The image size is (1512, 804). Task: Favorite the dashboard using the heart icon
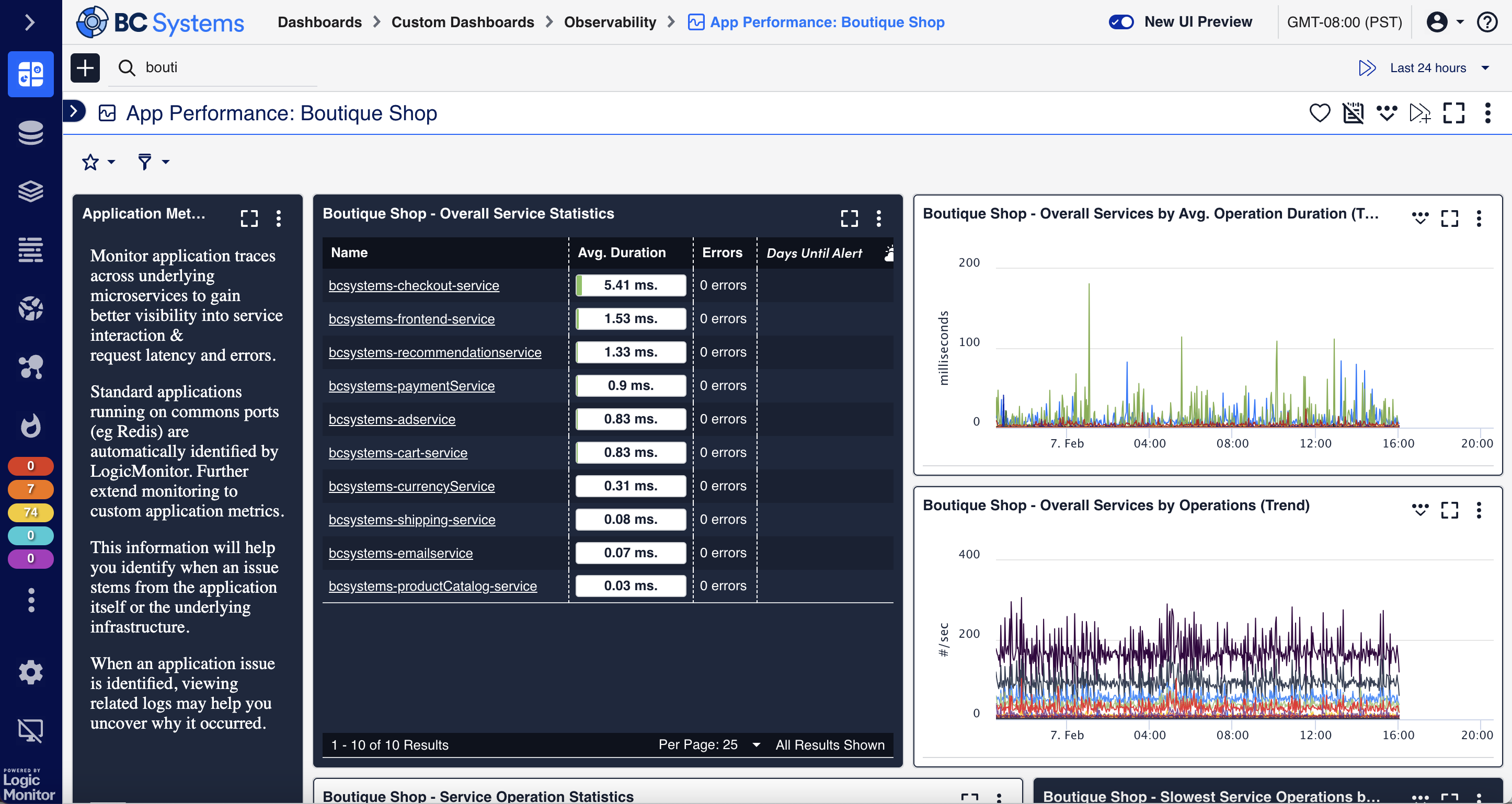[1319, 113]
